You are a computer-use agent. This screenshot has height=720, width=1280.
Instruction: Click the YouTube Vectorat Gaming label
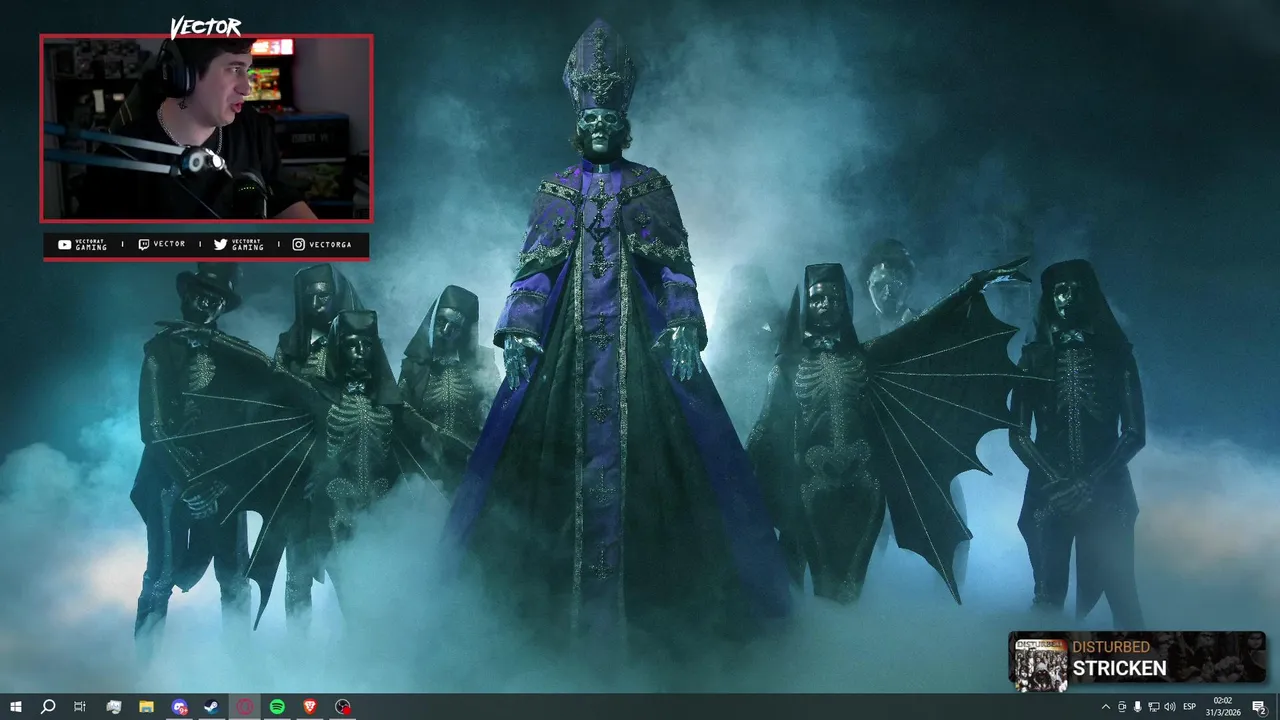(83, 245)
